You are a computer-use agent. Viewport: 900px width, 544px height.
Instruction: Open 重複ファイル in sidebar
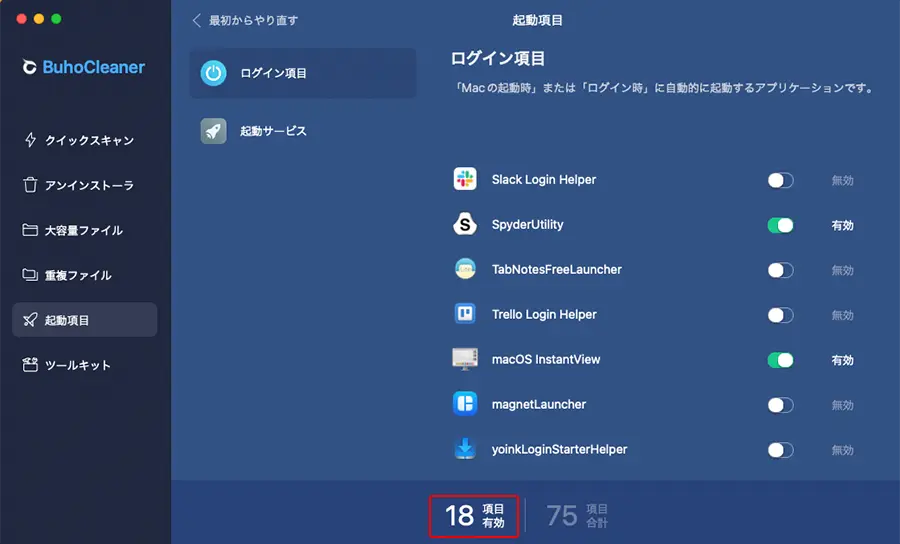pyautogui.click(x=84, y=275)
